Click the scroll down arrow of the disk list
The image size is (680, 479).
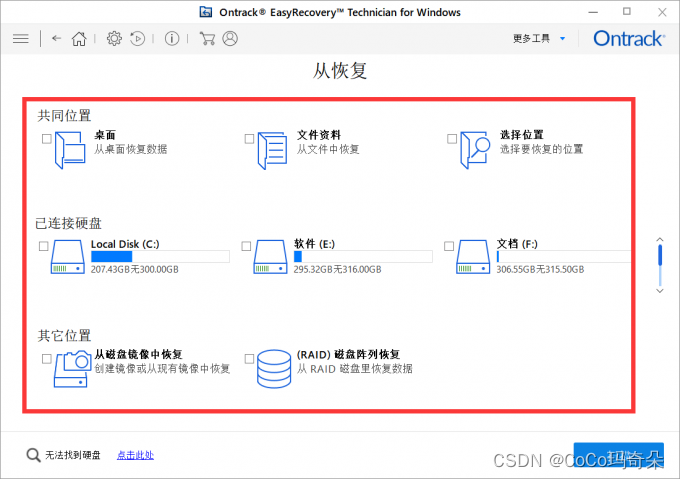point(660,291)
